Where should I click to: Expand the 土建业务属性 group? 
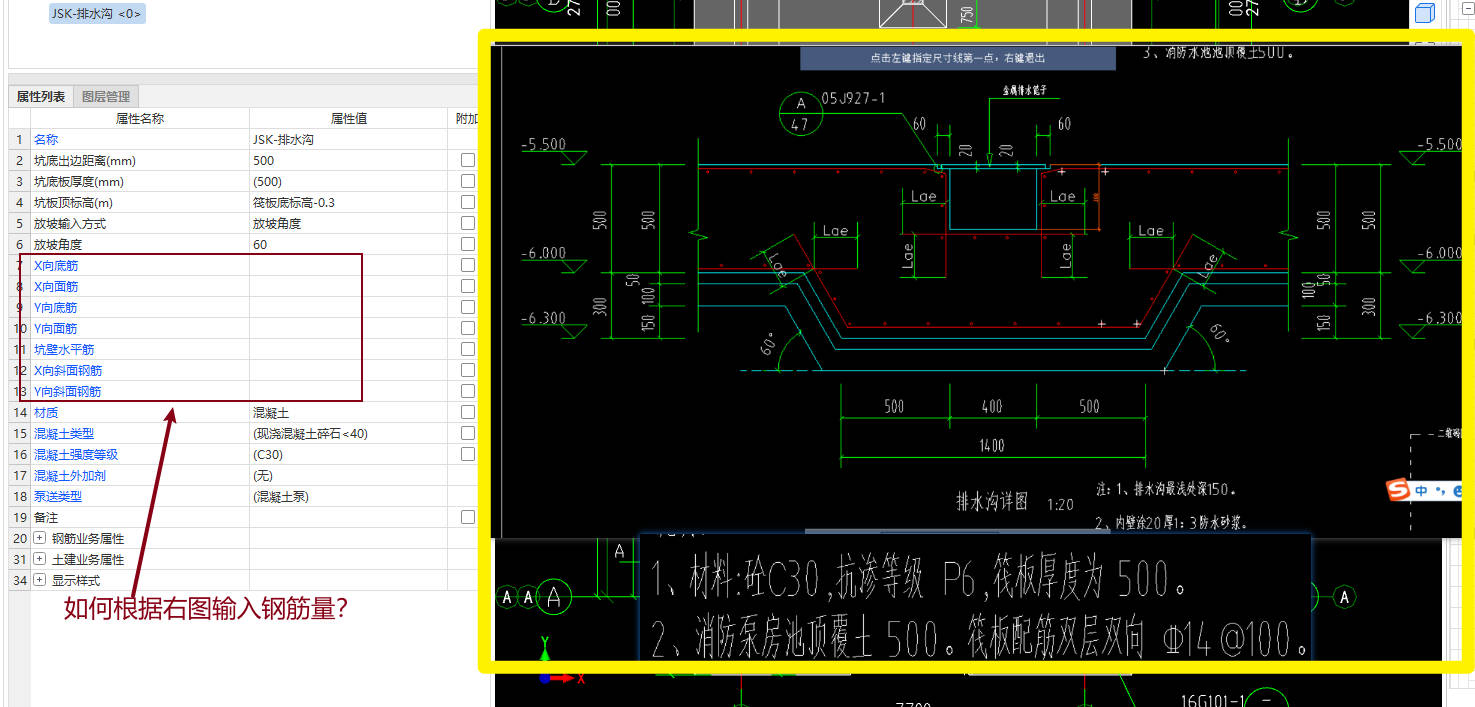[x=40, y=559]
